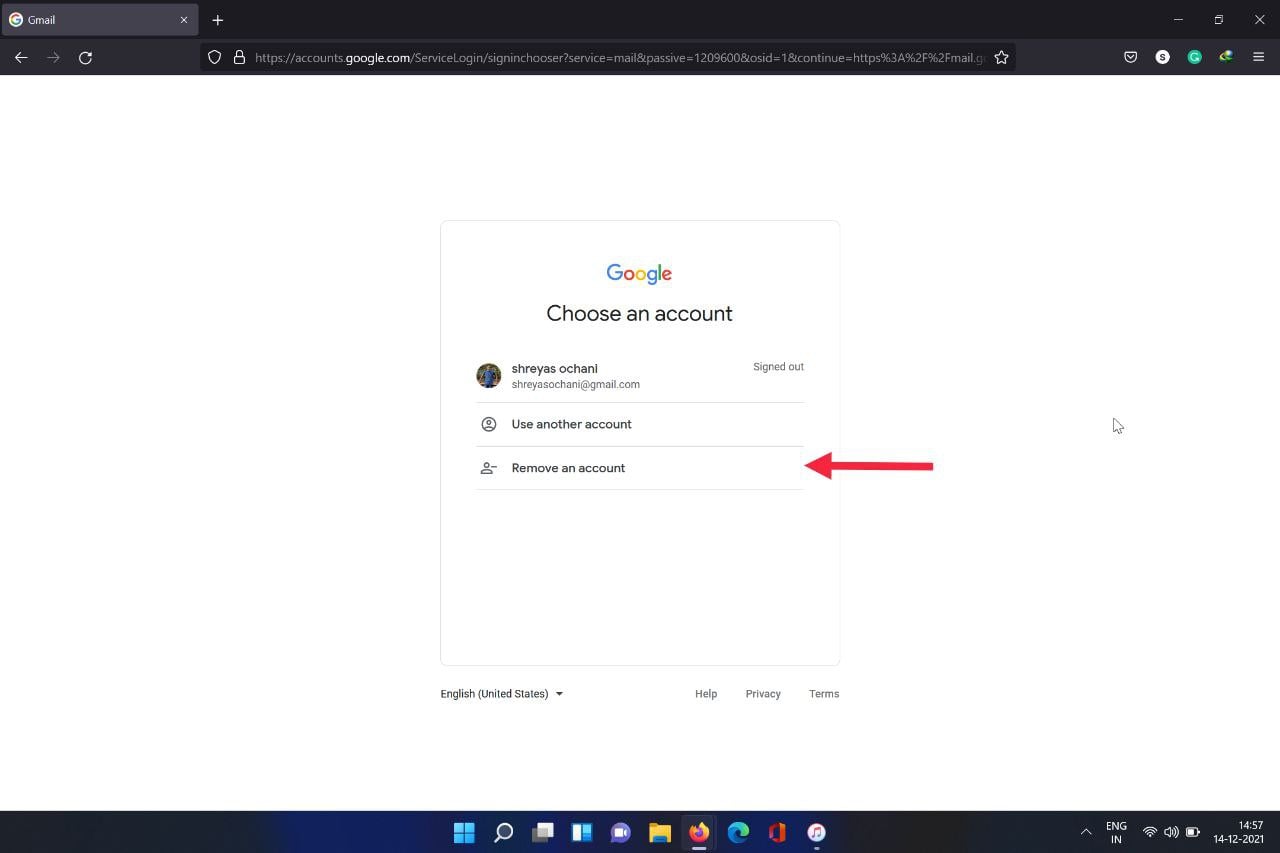
Task: Click the address bar URL
Action: click(x=619, y=58)
